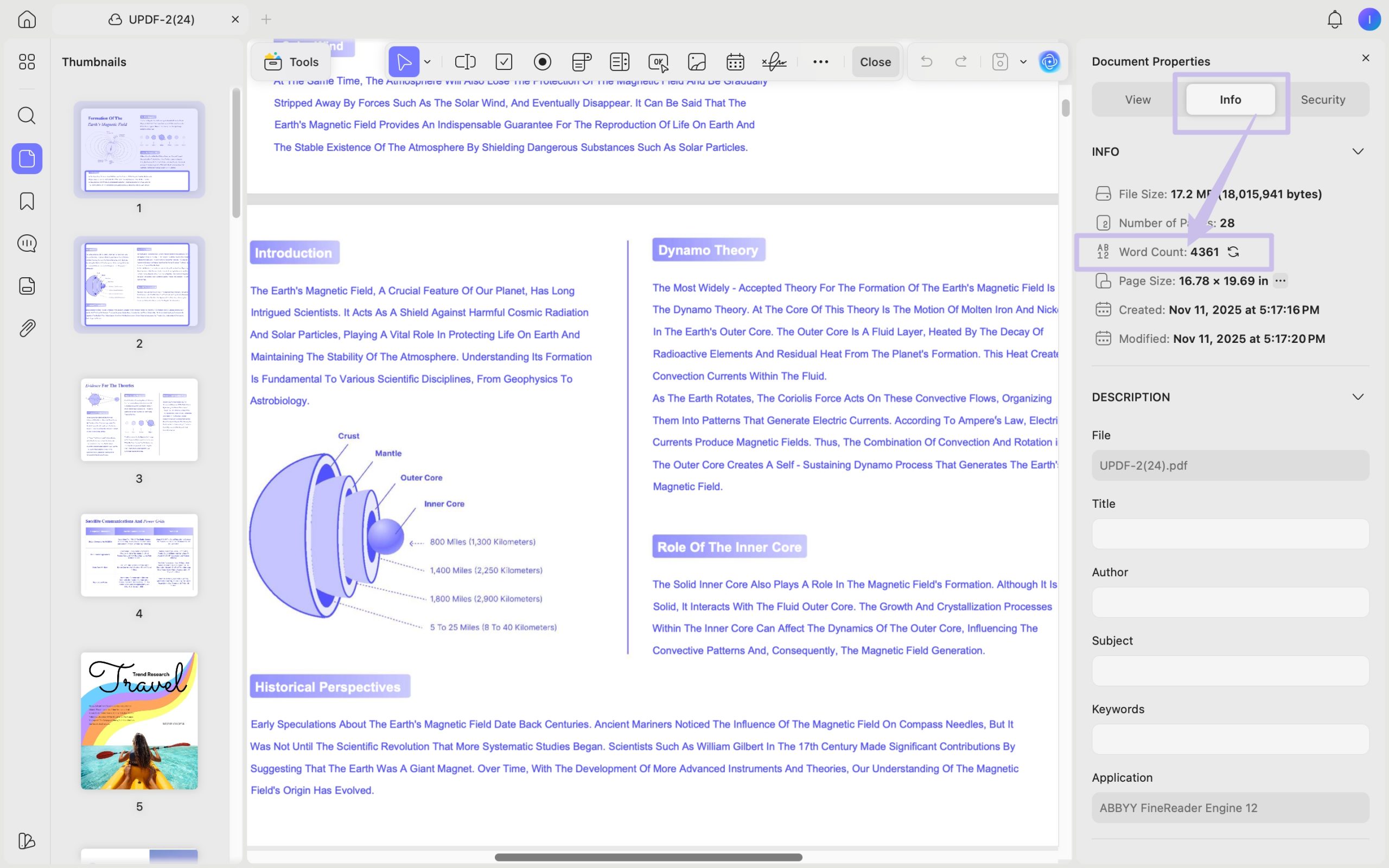Add a radio button form field
The width and height of the screenshot is (1389, 868).
(542, 61)
